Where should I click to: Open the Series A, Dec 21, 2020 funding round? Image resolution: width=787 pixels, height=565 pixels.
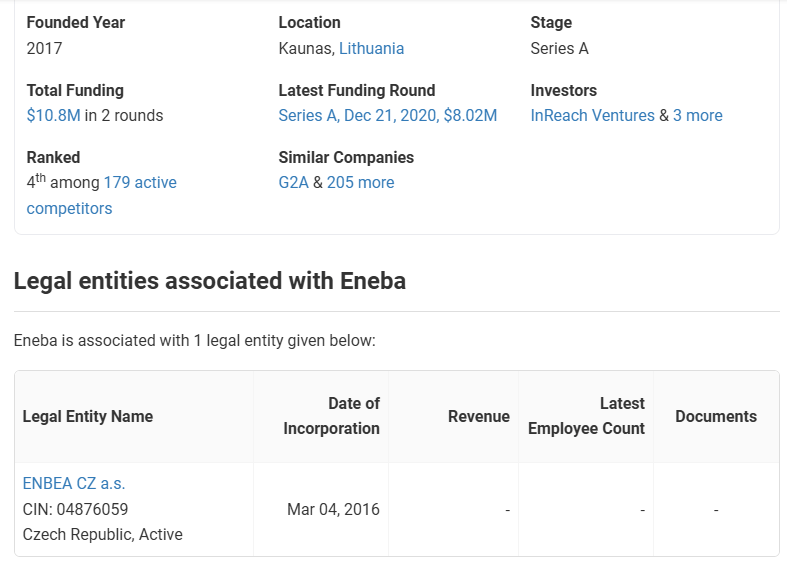[387, 115]
